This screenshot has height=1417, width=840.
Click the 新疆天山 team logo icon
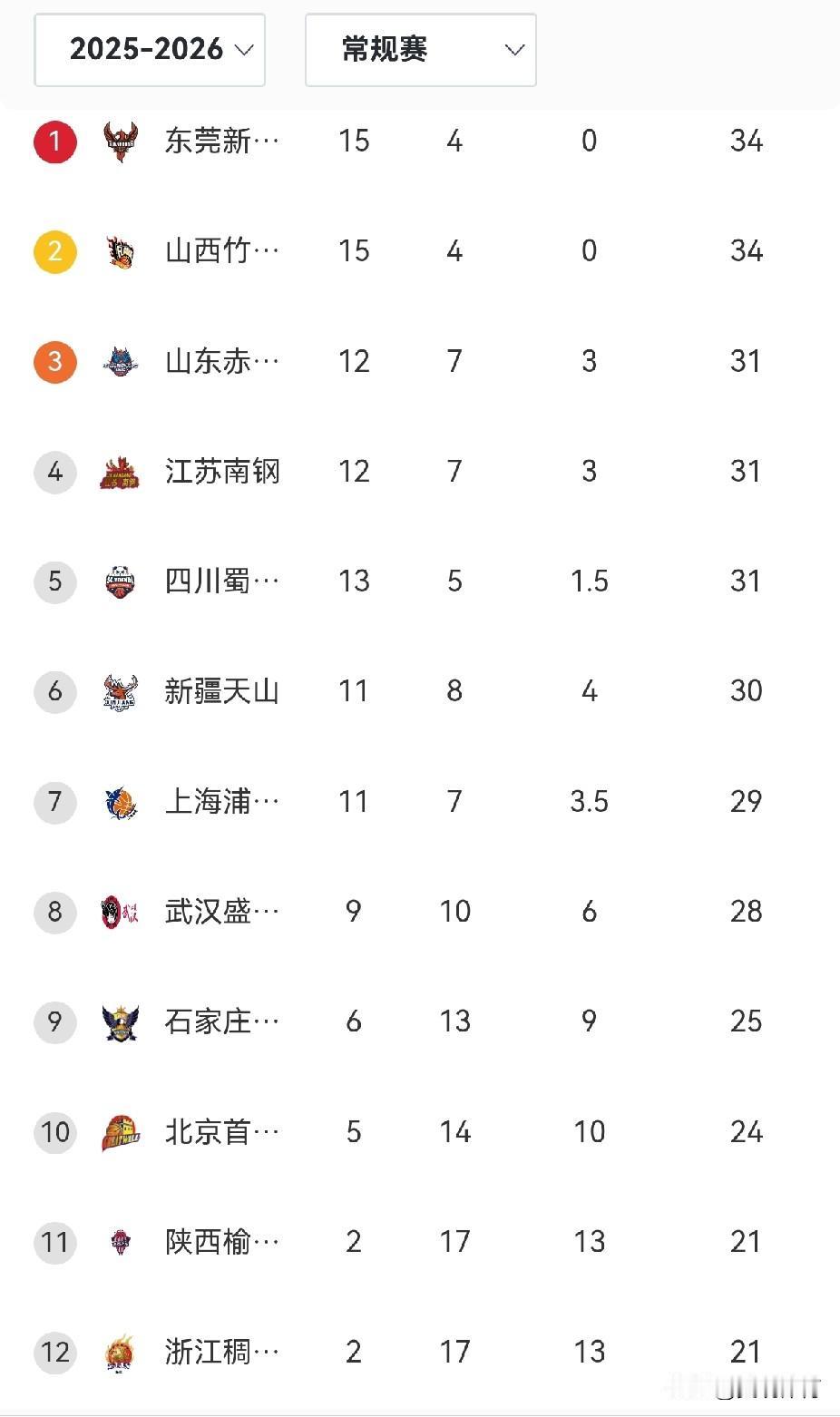[120, 692]
